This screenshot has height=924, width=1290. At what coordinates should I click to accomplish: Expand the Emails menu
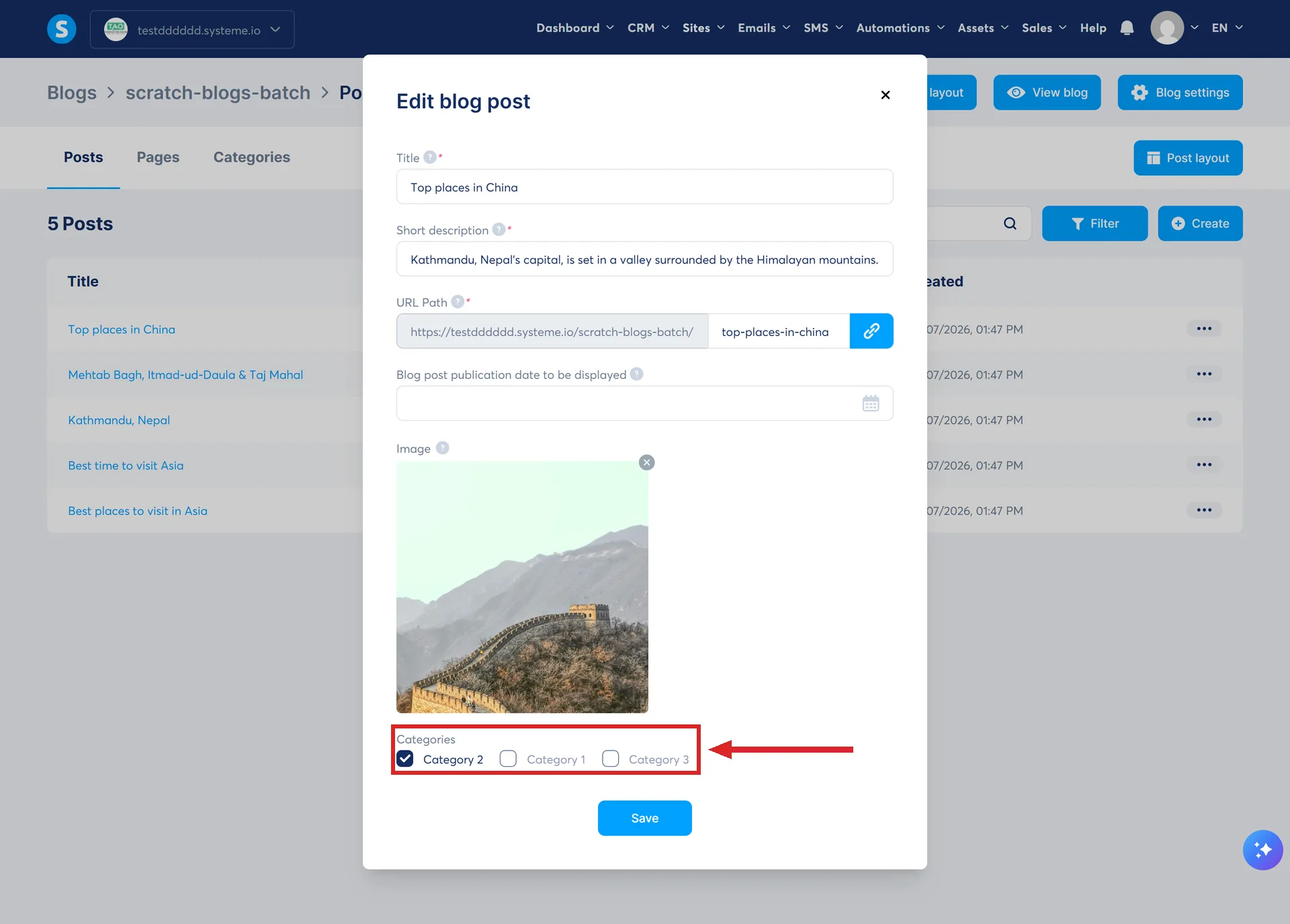click(x=764, y=28)
